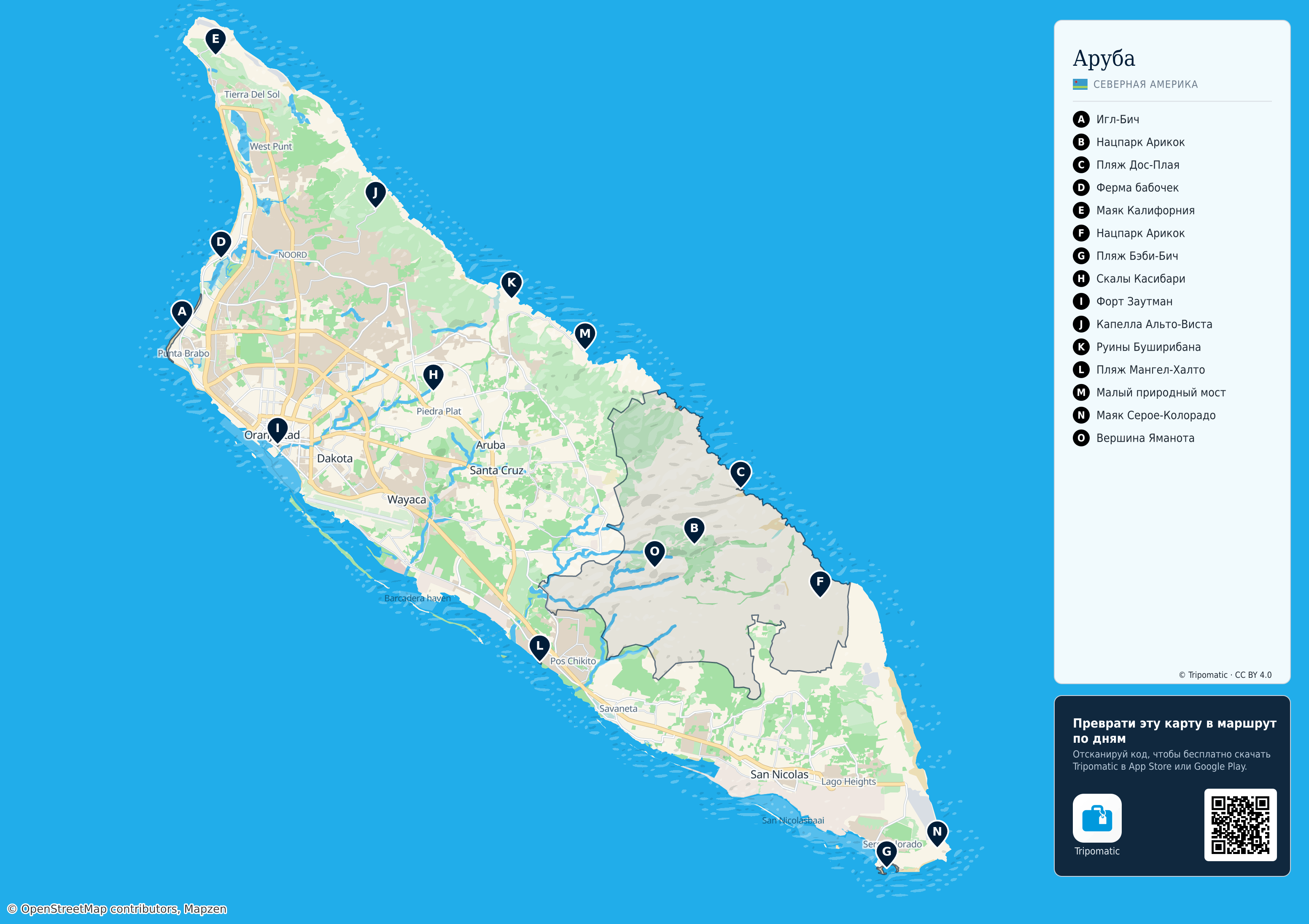Click the Tripomatic suitcase app icon
Screen dimensions: 1309x924
pos(1097,818)
